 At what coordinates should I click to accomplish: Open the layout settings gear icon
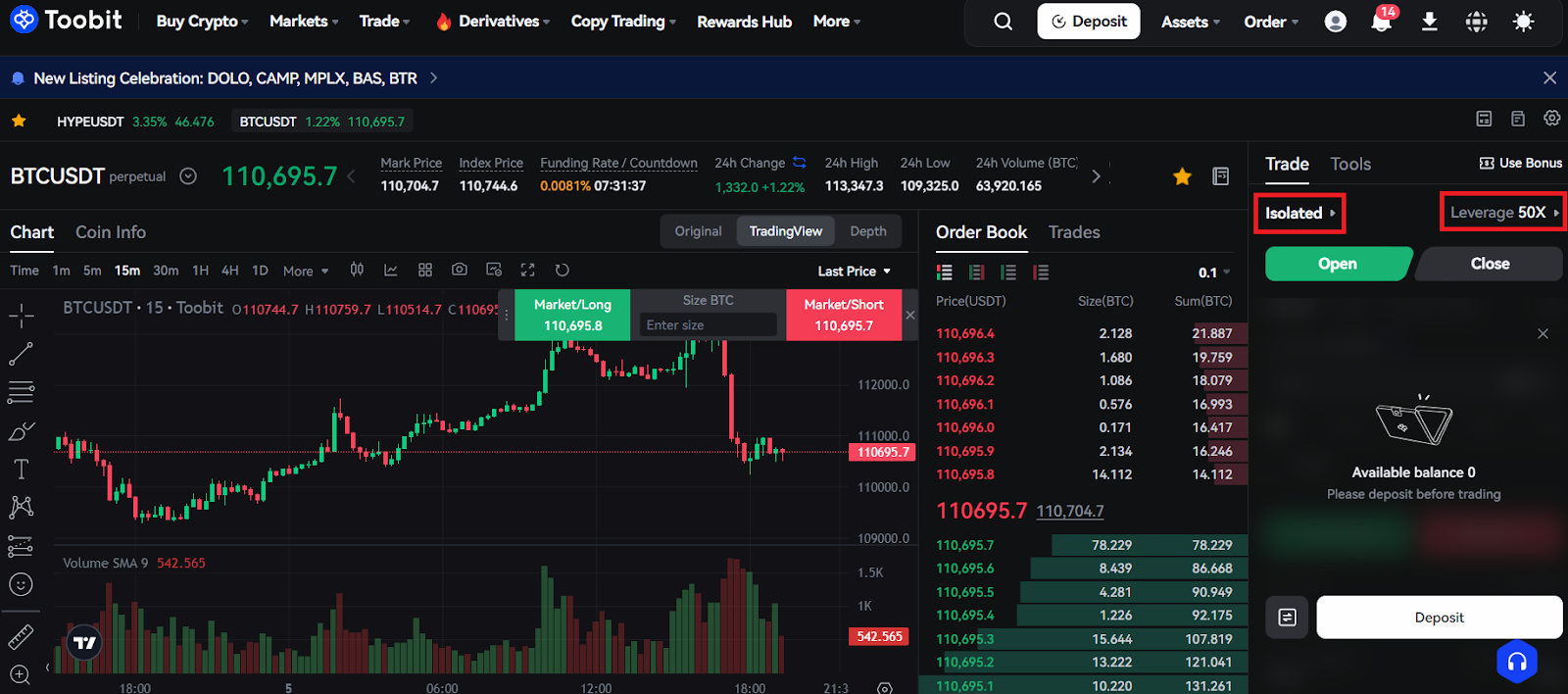[1552, 119]
